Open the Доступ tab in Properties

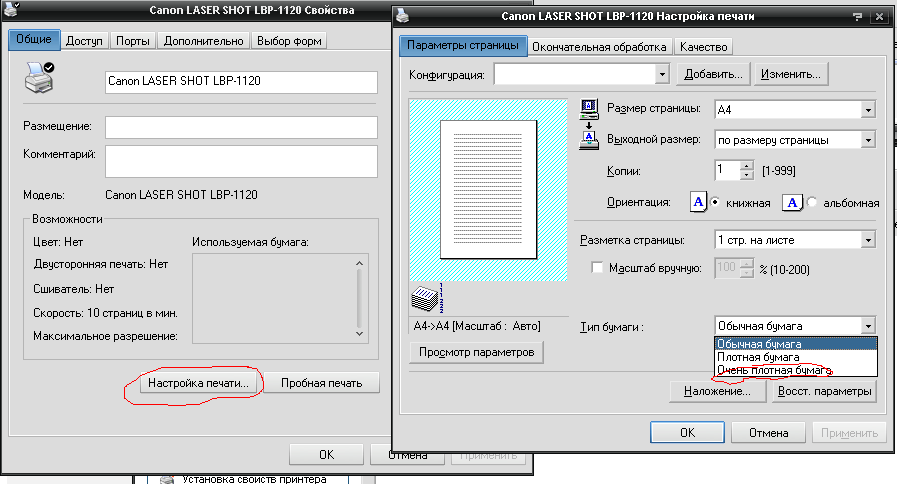(84, 41)
